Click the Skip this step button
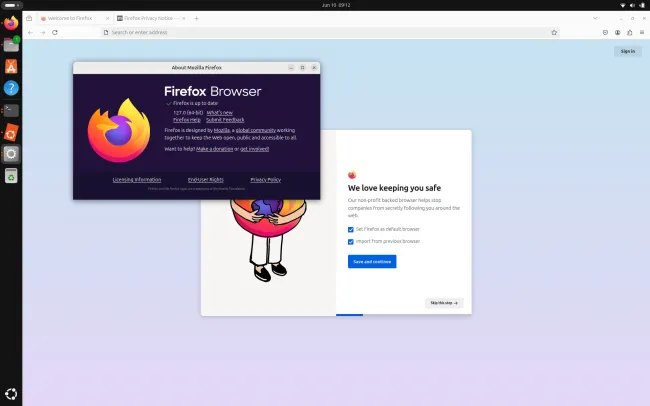The width and height of the screenshot is (650, 406). click(x=444, y=303)
